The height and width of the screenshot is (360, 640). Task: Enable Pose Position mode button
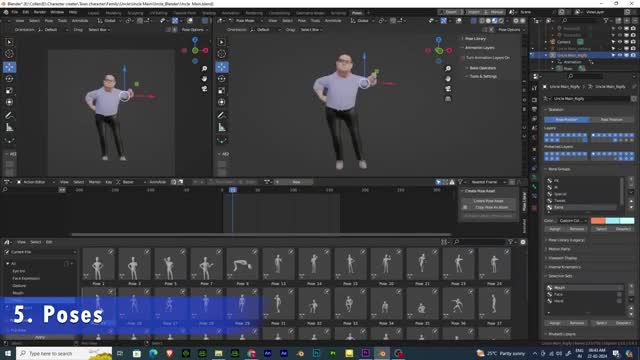(x=567, y=120)
